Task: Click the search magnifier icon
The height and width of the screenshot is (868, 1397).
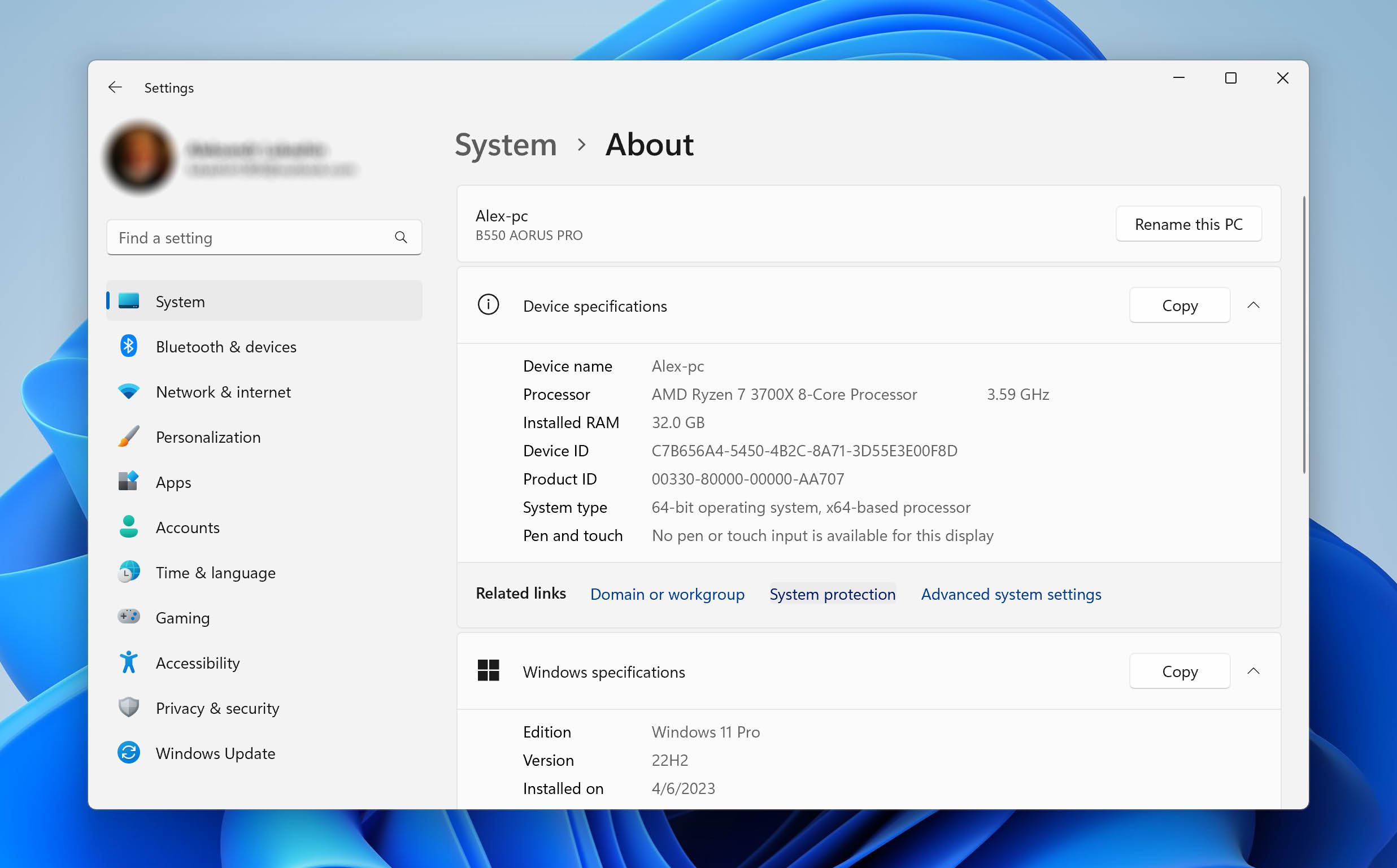Action: point(401,237)
